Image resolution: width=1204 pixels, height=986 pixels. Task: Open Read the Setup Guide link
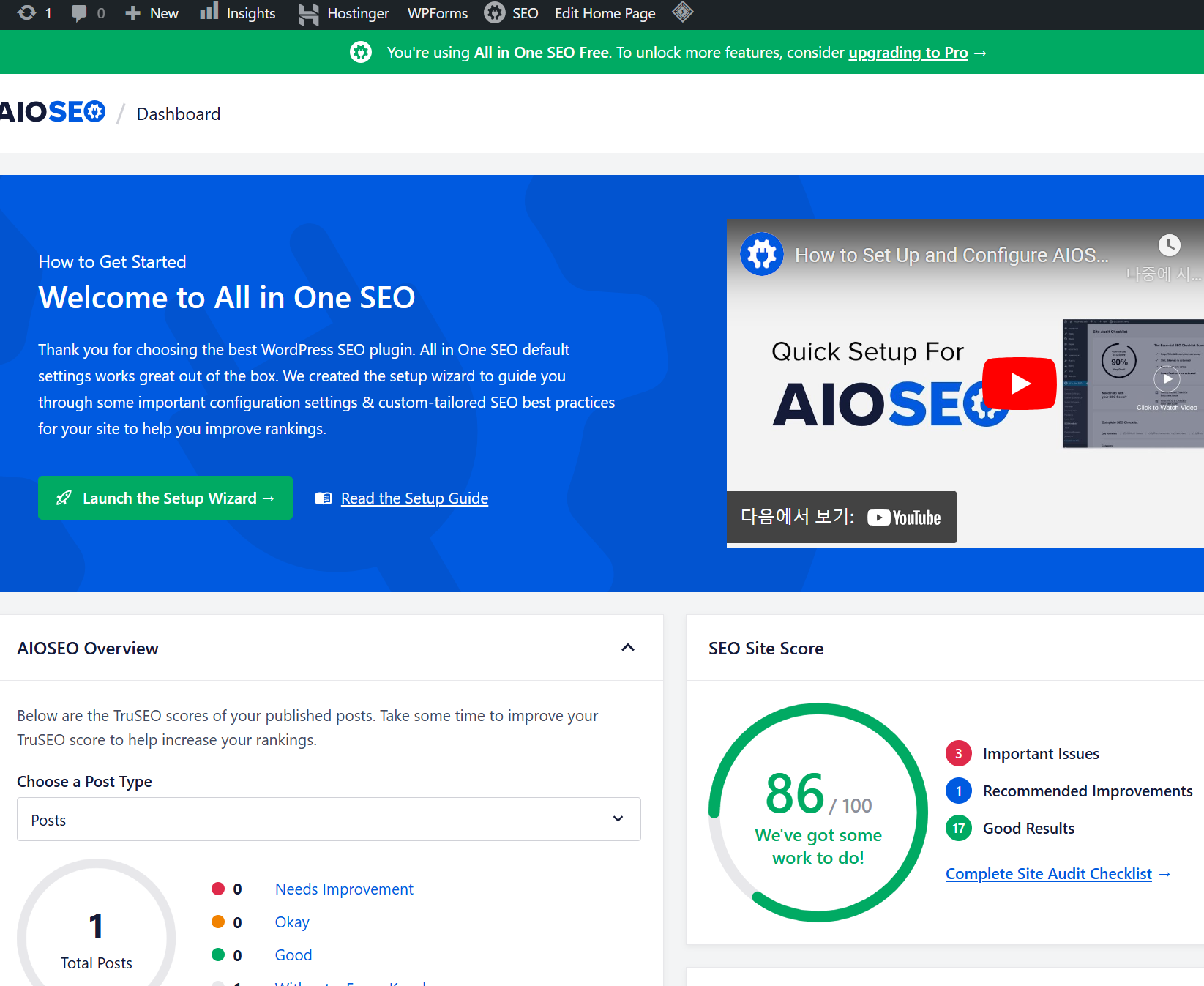(414, 498)
